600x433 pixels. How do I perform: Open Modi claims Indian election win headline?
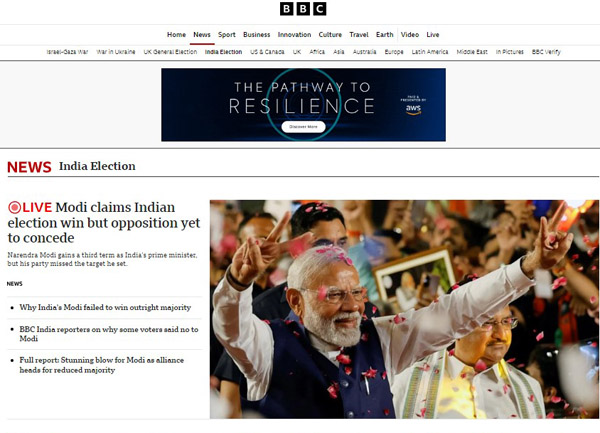[104, 222]
